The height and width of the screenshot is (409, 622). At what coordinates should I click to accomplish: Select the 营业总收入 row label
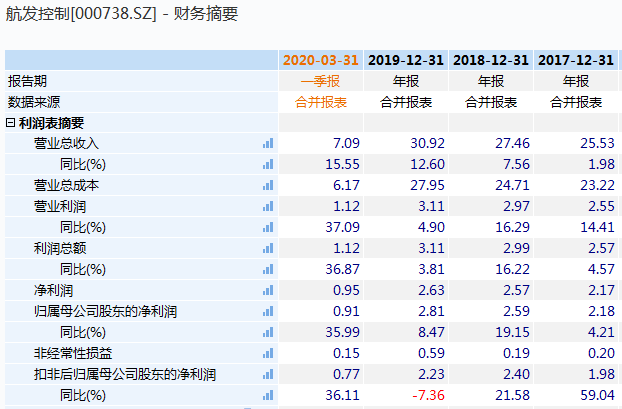(66, 143)
